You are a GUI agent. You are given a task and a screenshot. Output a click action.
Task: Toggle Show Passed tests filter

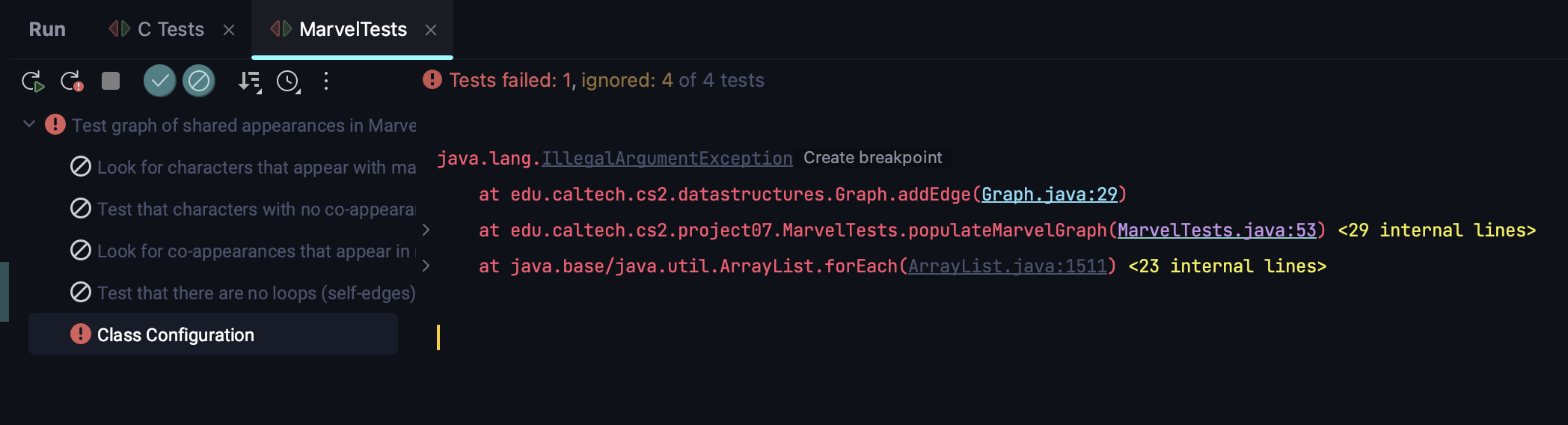(159, 81)
